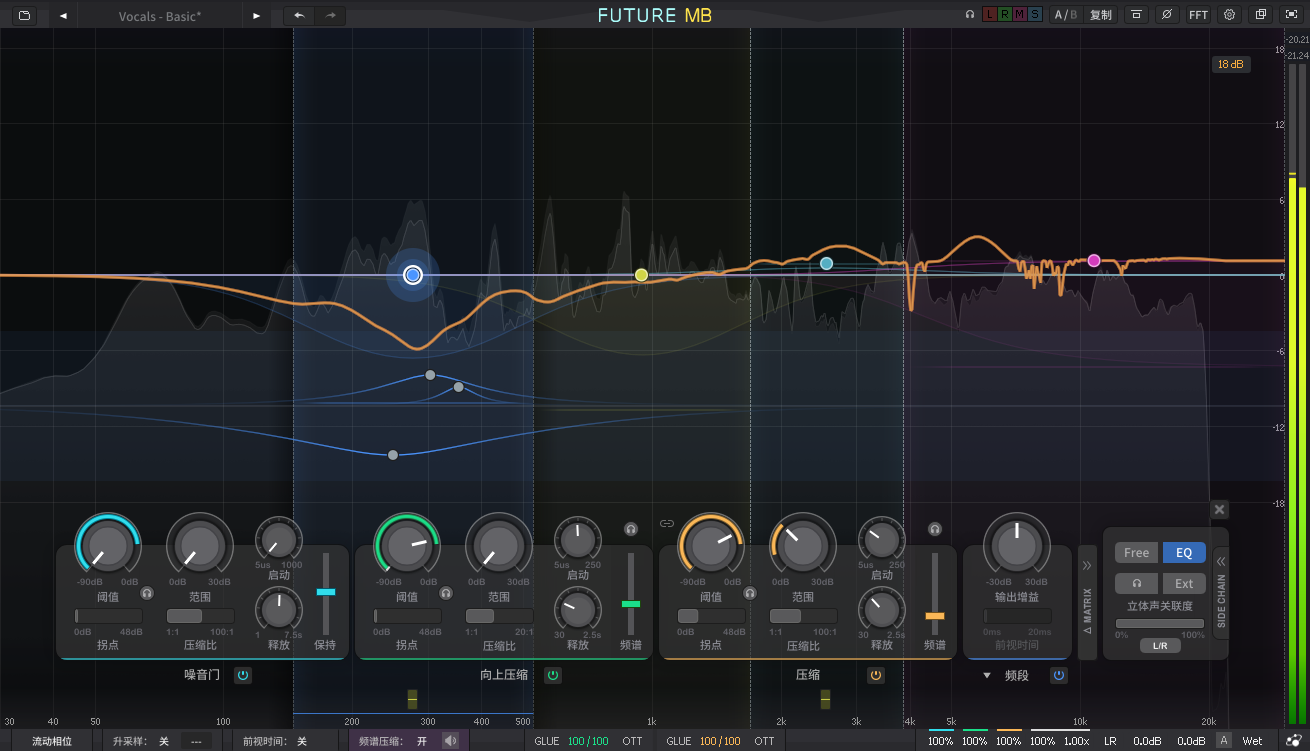1310x751 pixels.
Task: Toggle the 压缩 power button
Action: 876,675
